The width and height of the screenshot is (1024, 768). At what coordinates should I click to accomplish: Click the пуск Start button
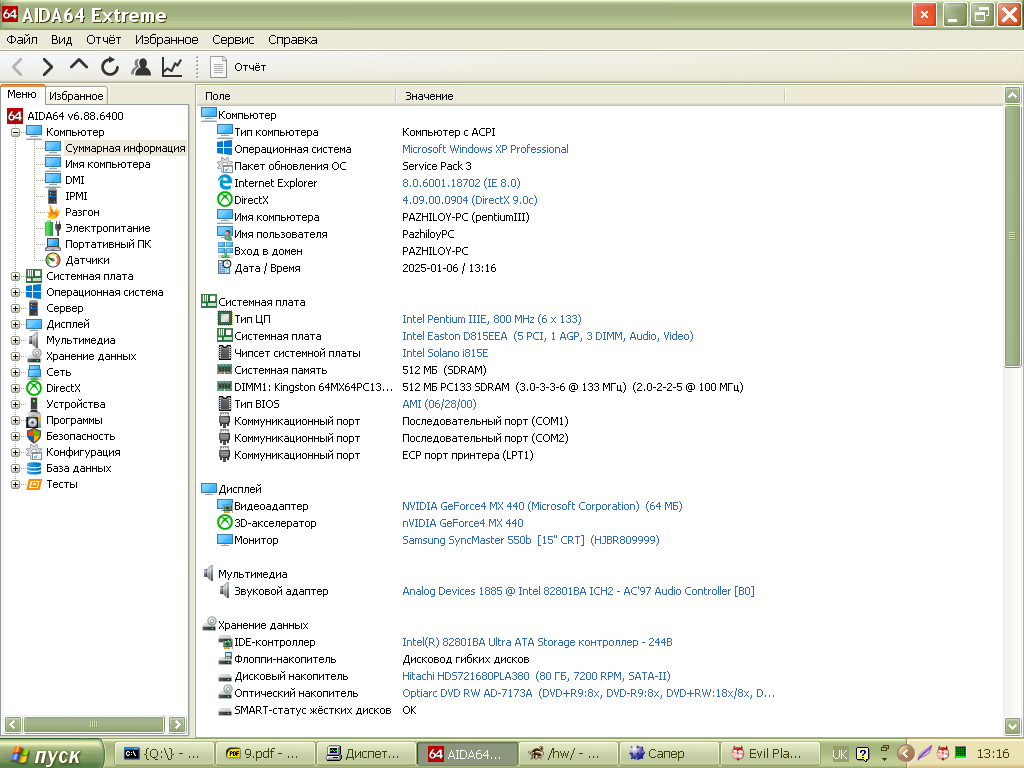pyautogui.click(x=52, y=754)
